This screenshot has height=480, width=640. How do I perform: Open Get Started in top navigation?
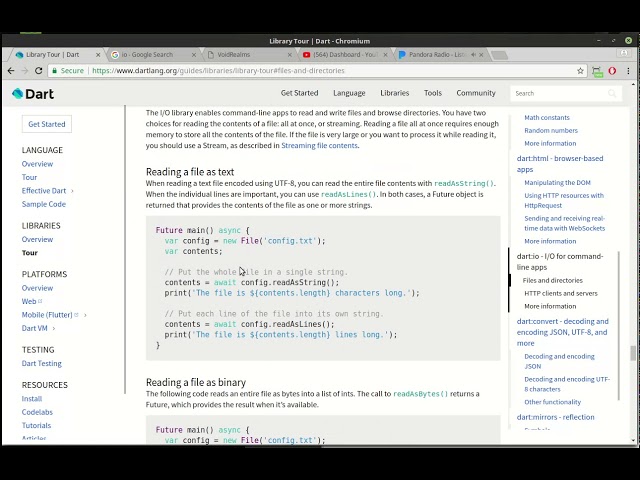tap(299, 93)
